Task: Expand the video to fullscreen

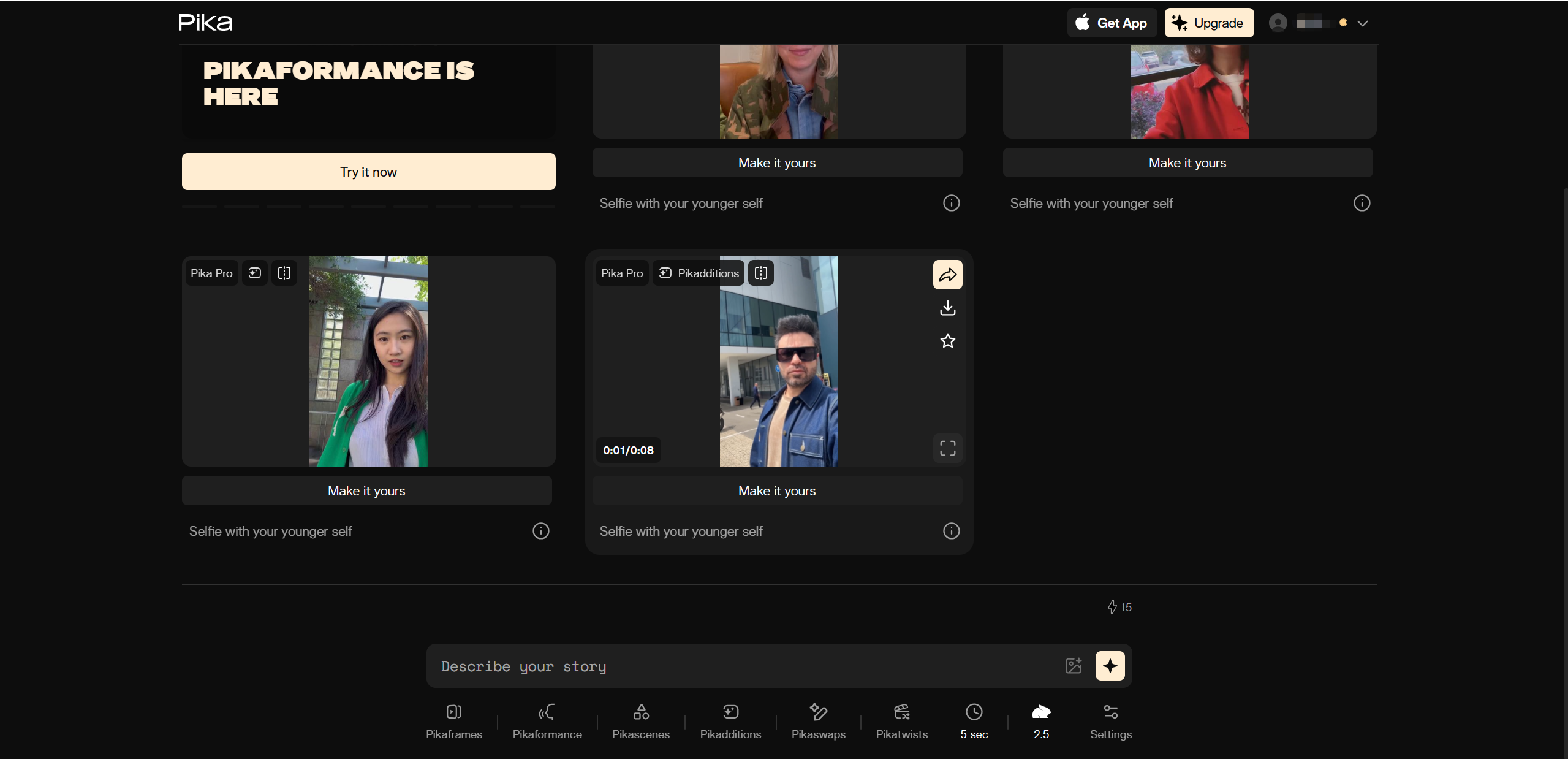Action: click(947, 449)
